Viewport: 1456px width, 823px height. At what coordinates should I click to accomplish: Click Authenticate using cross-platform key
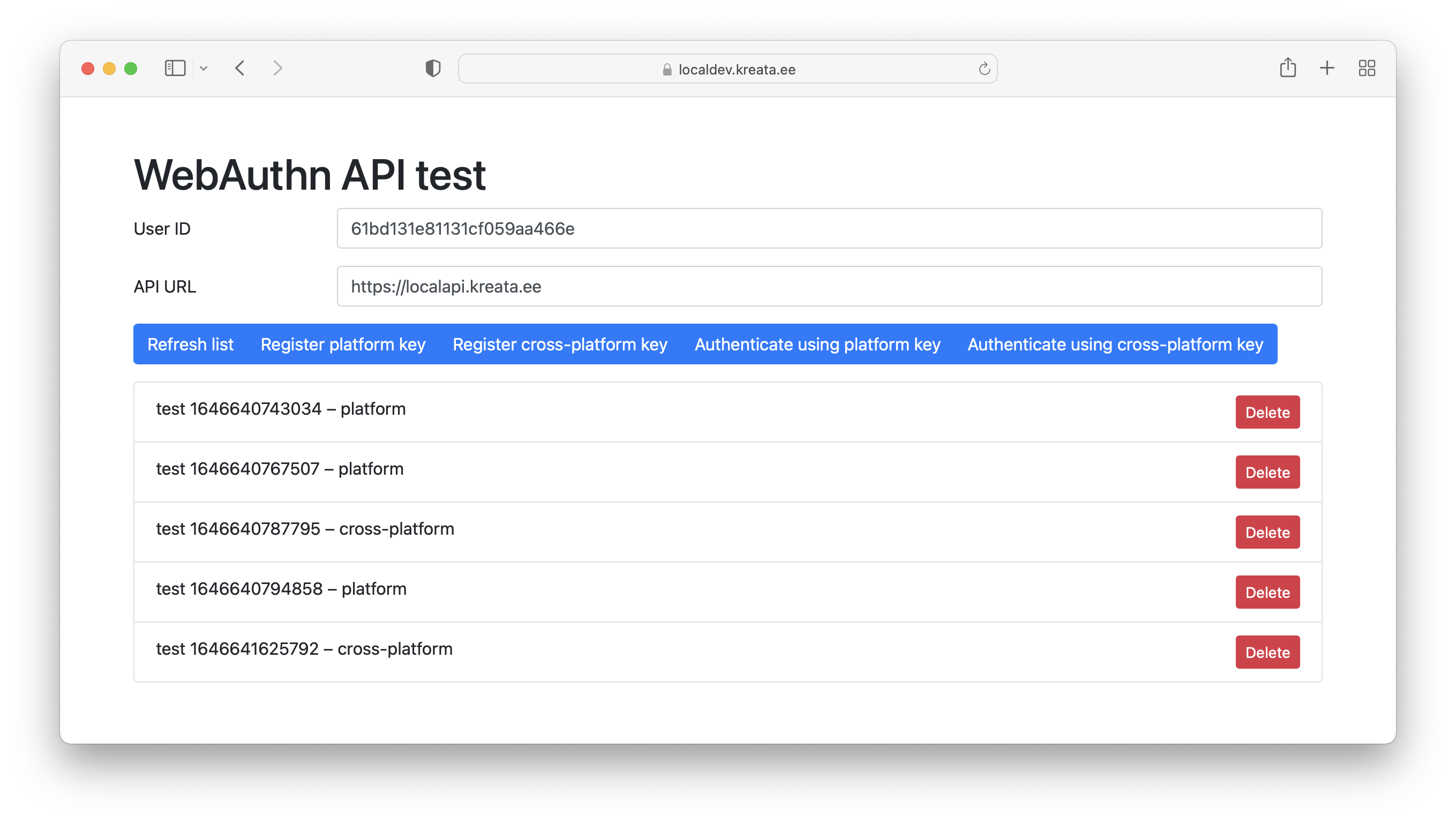[x=1115, y=344]
